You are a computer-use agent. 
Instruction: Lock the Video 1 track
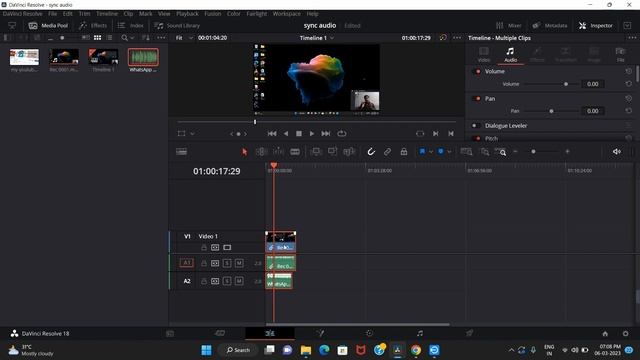tap(204, 247)
